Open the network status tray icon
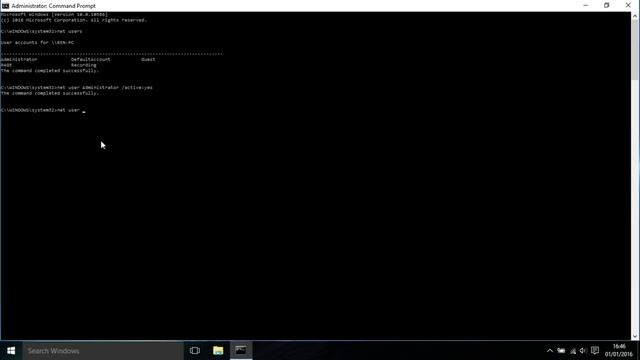 (x=573, y=351)
